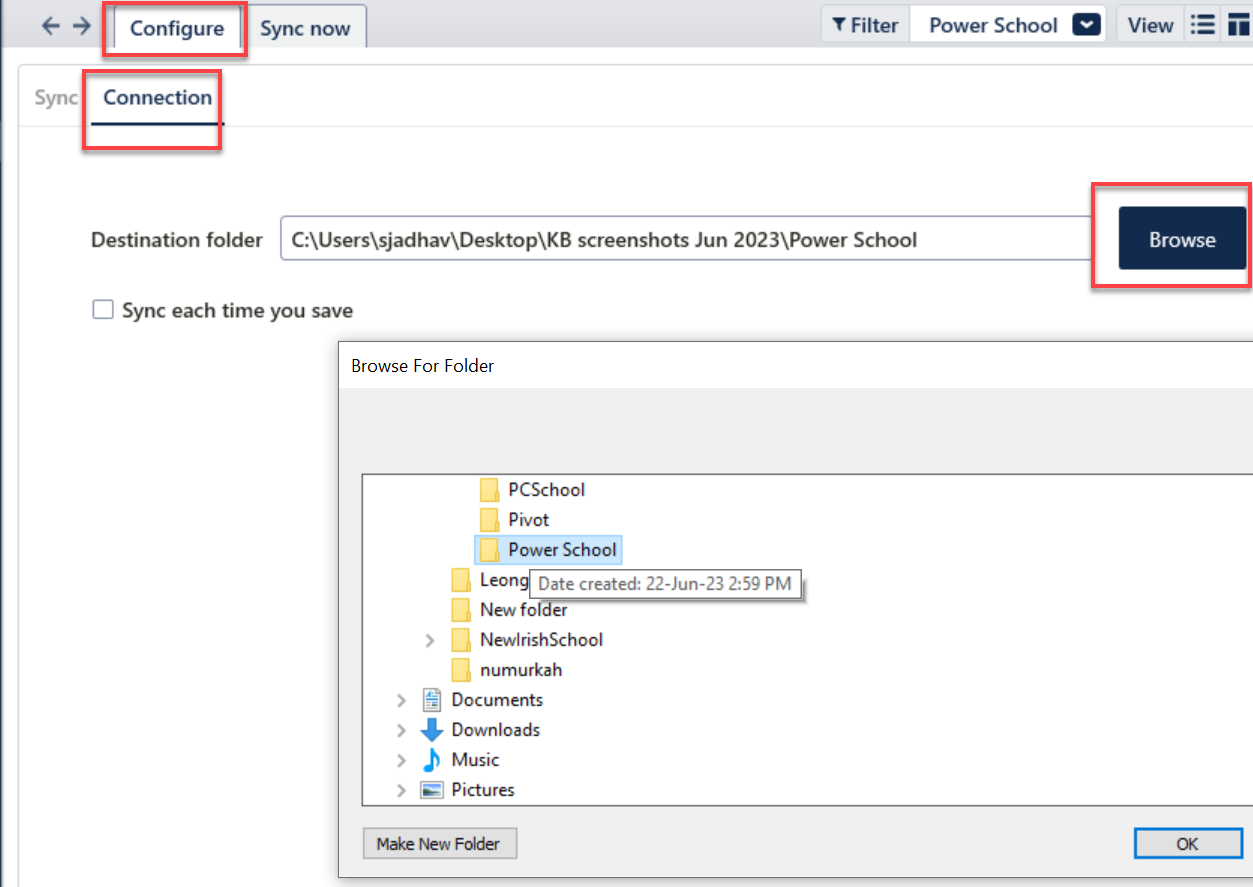This screenshot has height=887, width=1253.
Task: Click the Power School folder icon
Action: [x=489, y=550]
